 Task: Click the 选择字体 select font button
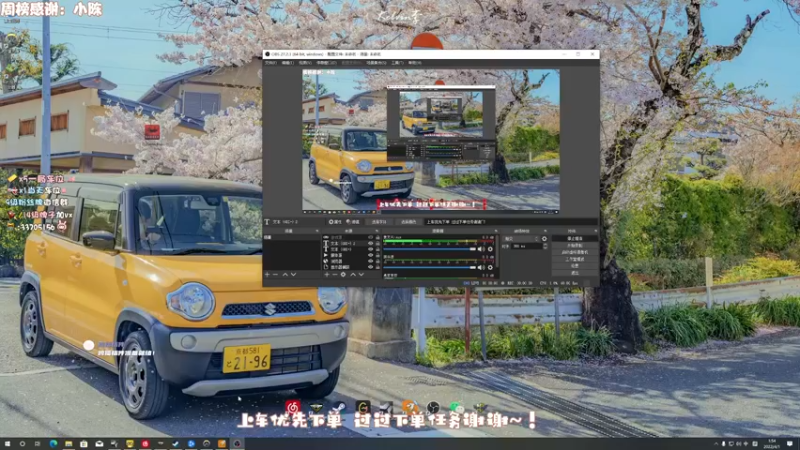click(379, 222)
